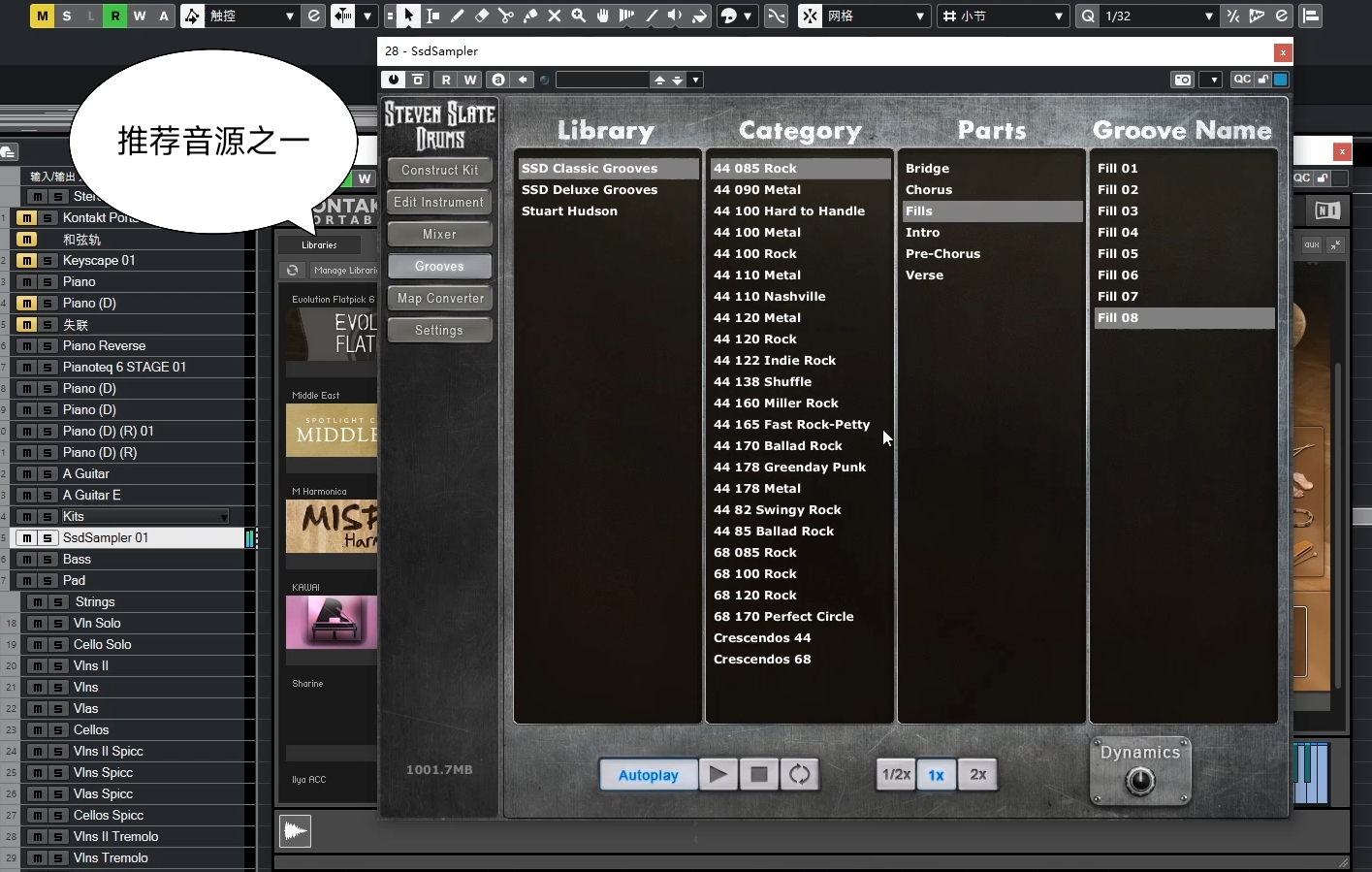Open SsdSampler preset browser dropdown arrow

[696, 80]
